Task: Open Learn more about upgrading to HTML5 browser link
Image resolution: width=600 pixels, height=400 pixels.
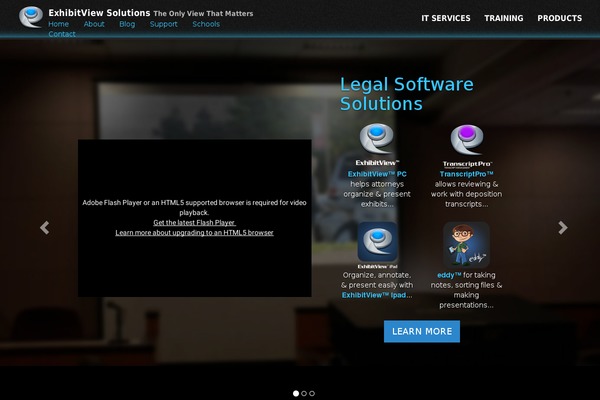Action: tap(194, 232)
